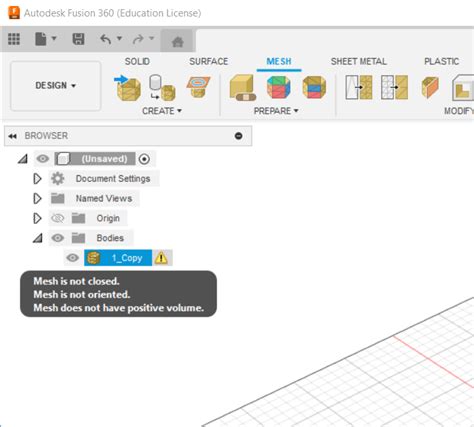Switch to the SURFACE tab
Screen dimensions: 474x427
point(209,61)
